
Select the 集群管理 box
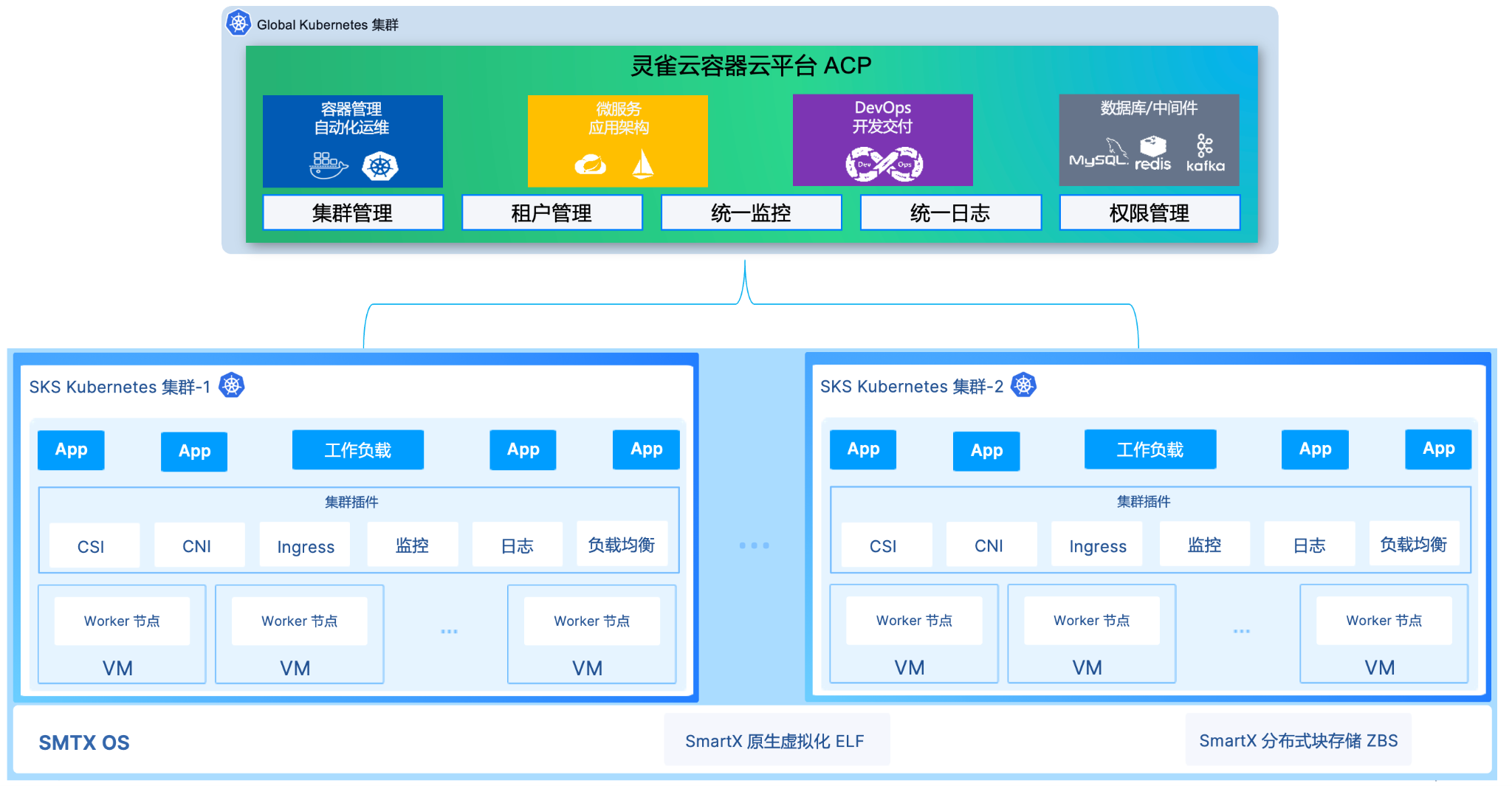point(353,213)
